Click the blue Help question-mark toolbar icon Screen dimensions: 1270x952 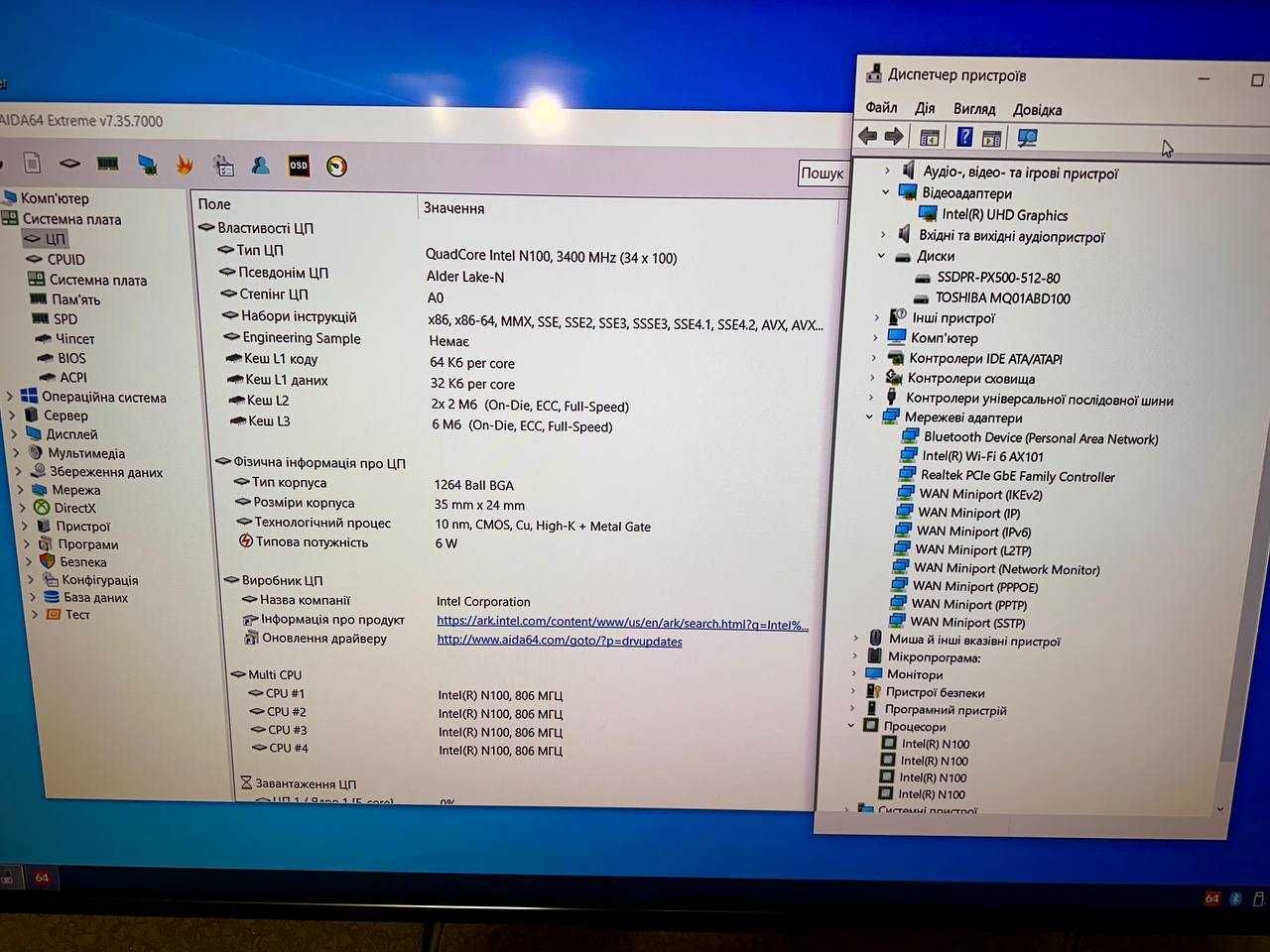(x=964, y=138)
